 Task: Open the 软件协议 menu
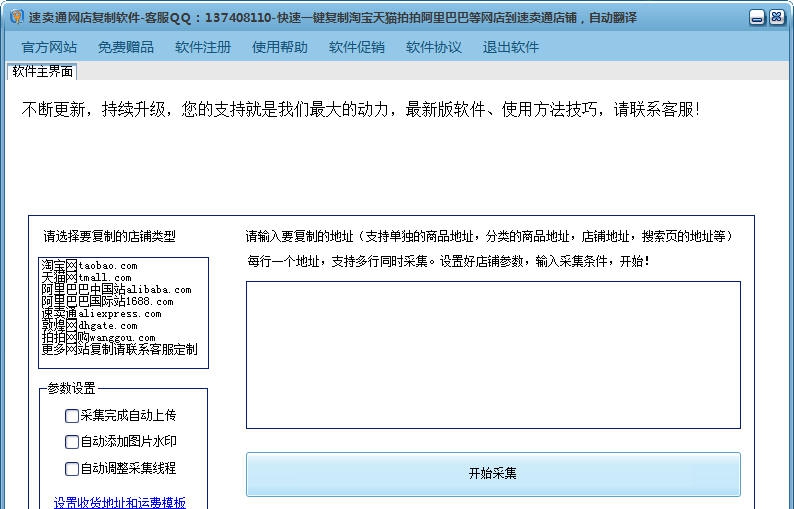434,47
